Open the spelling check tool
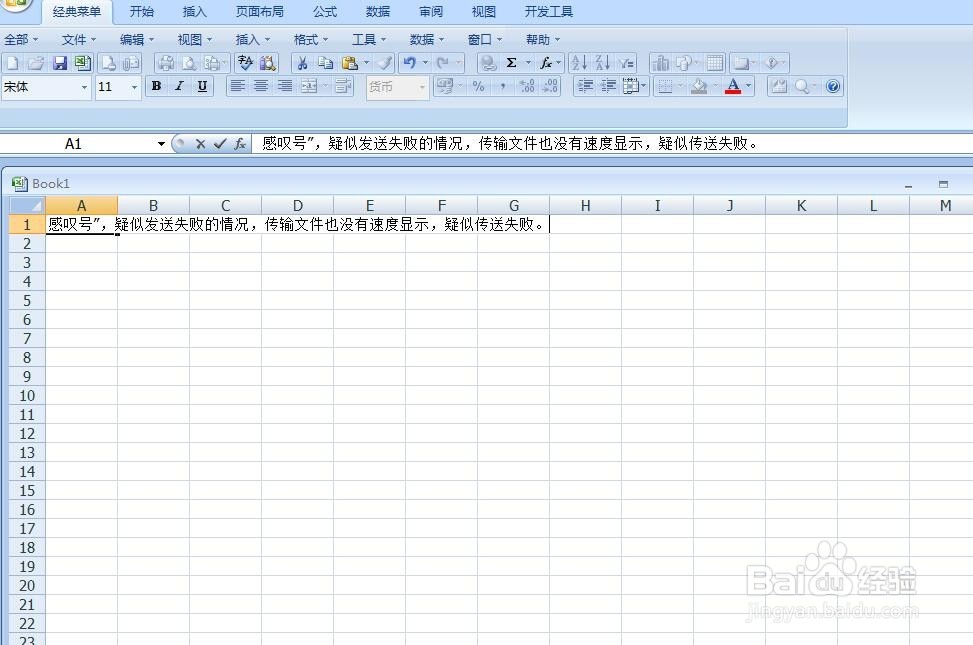Screen dimensions: 973x645 click(x=245, y=62)
